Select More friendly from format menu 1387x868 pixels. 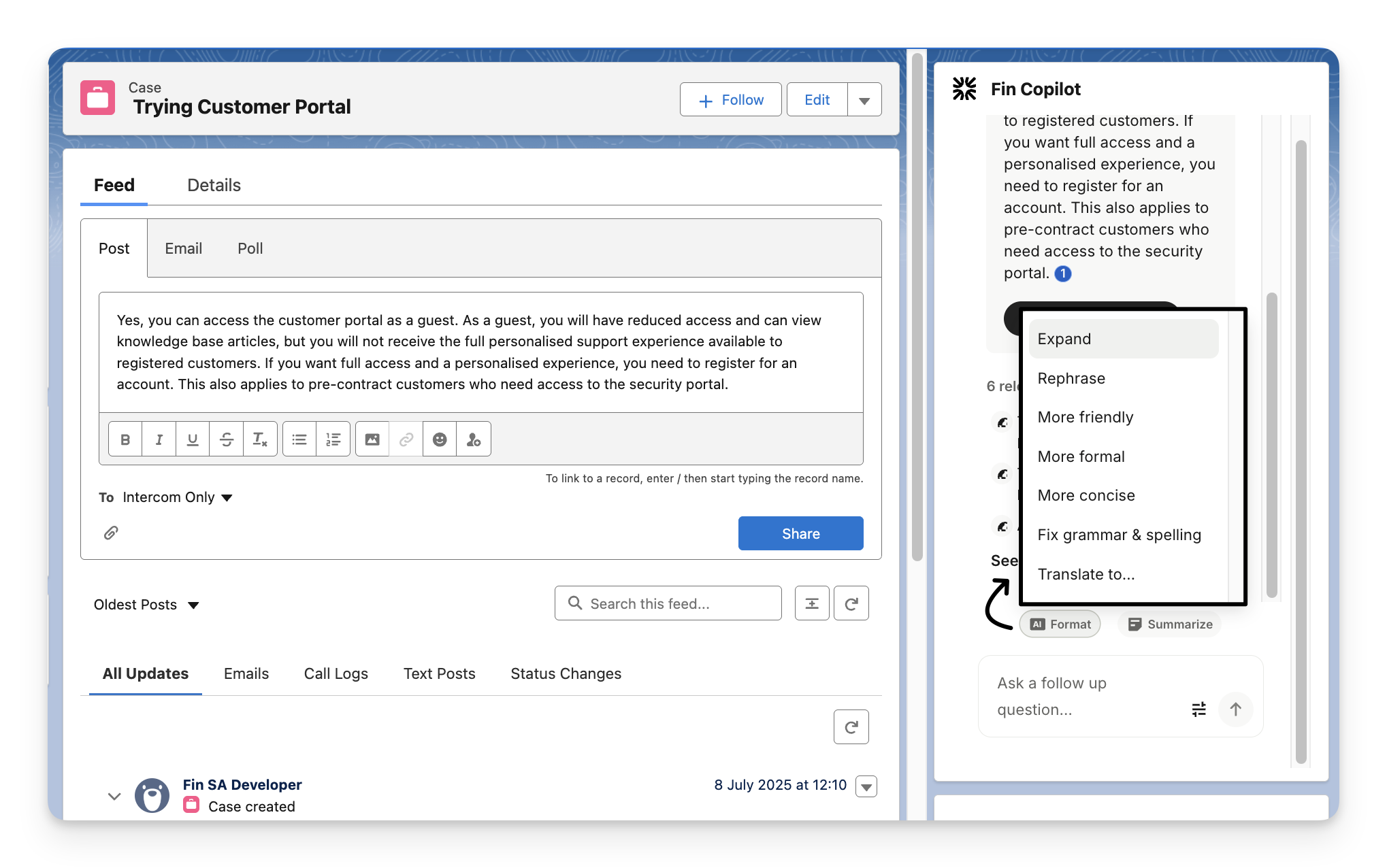pos(1085,417)
